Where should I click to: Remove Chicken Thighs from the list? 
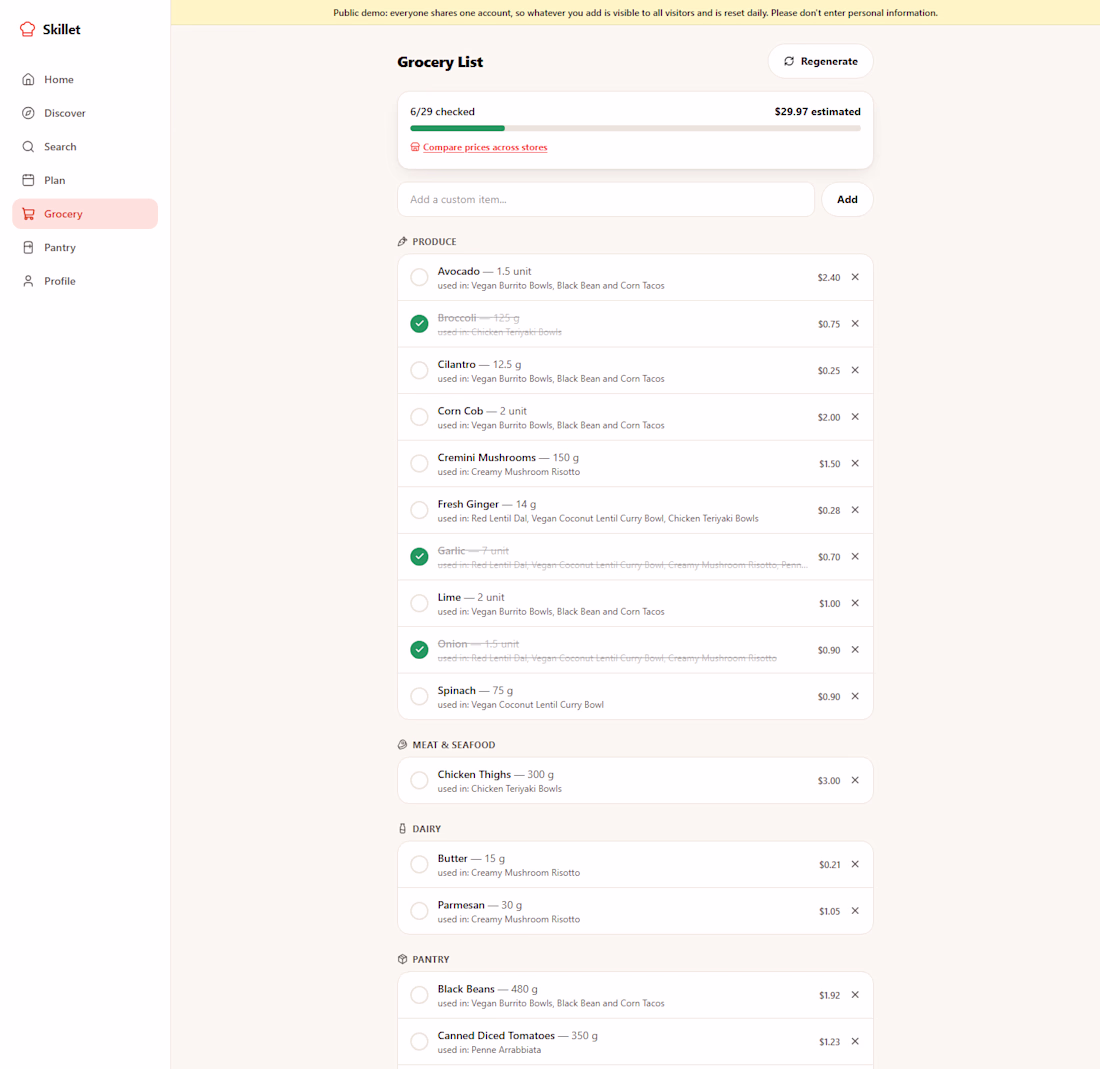click(855, 780)
